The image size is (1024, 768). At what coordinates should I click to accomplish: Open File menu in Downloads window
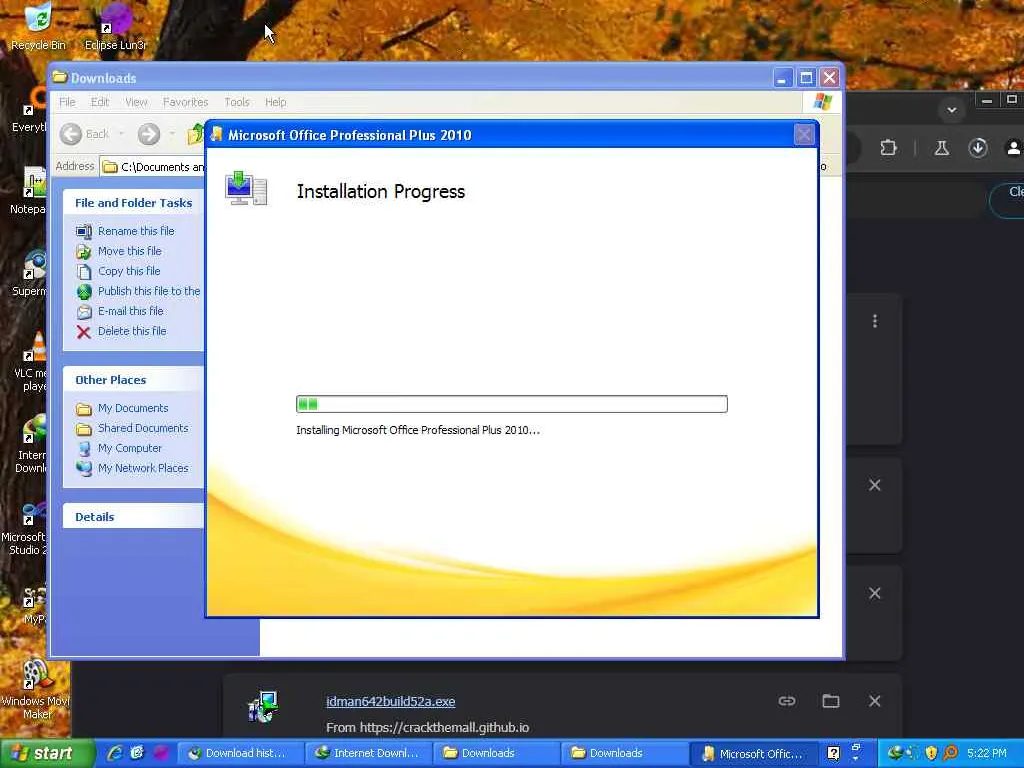pos(67,102)
